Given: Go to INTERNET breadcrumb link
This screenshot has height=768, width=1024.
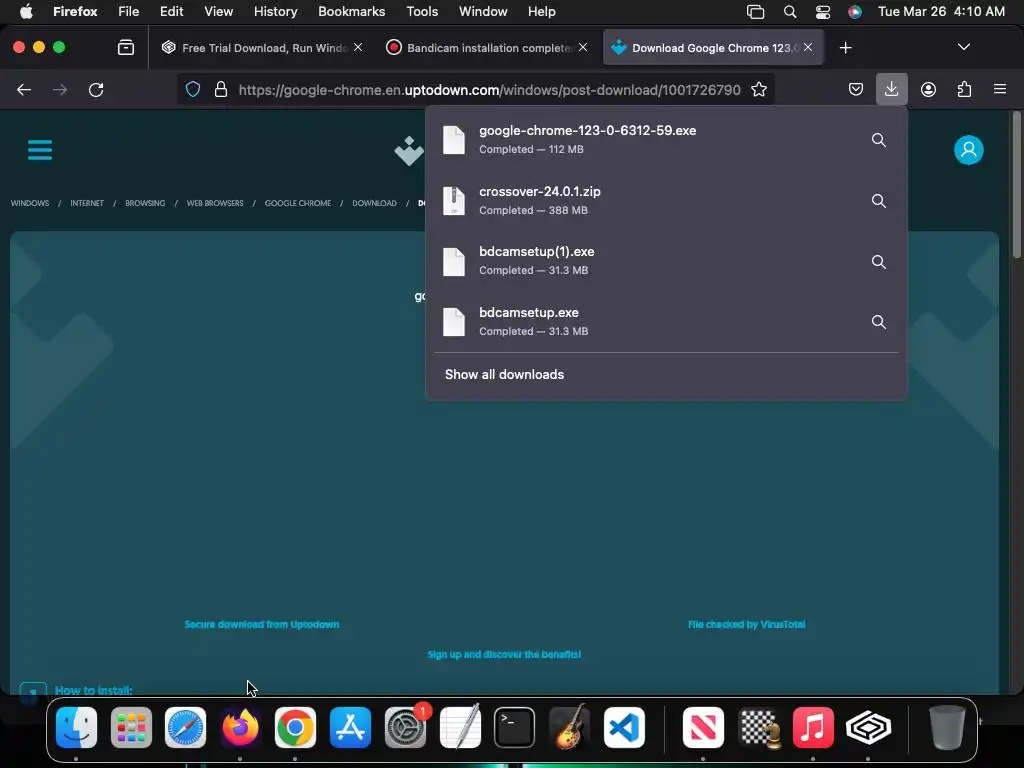Looking at the screenshot, I should click(x=87, y=203).
